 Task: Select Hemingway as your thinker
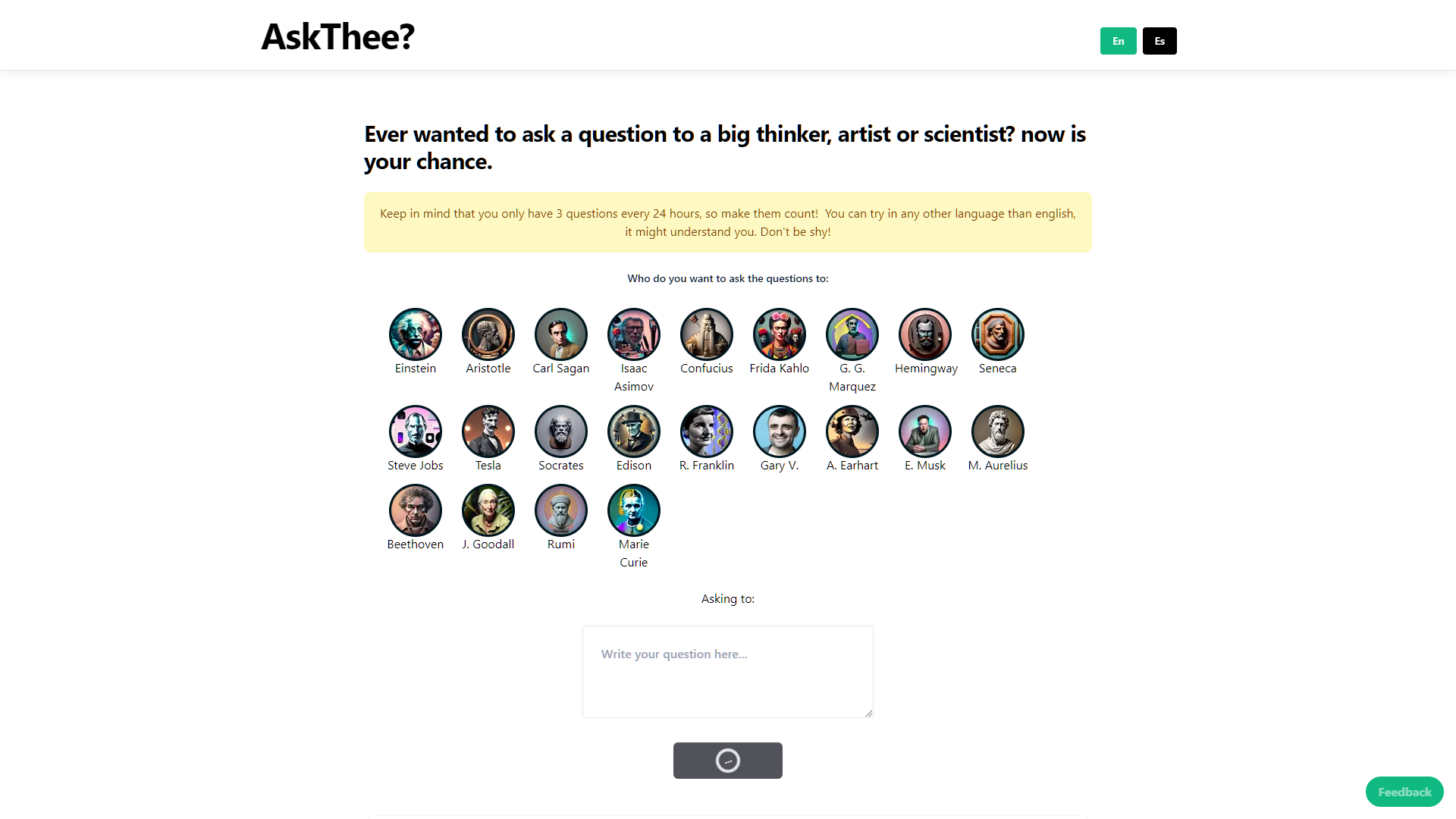pos(924,334)
